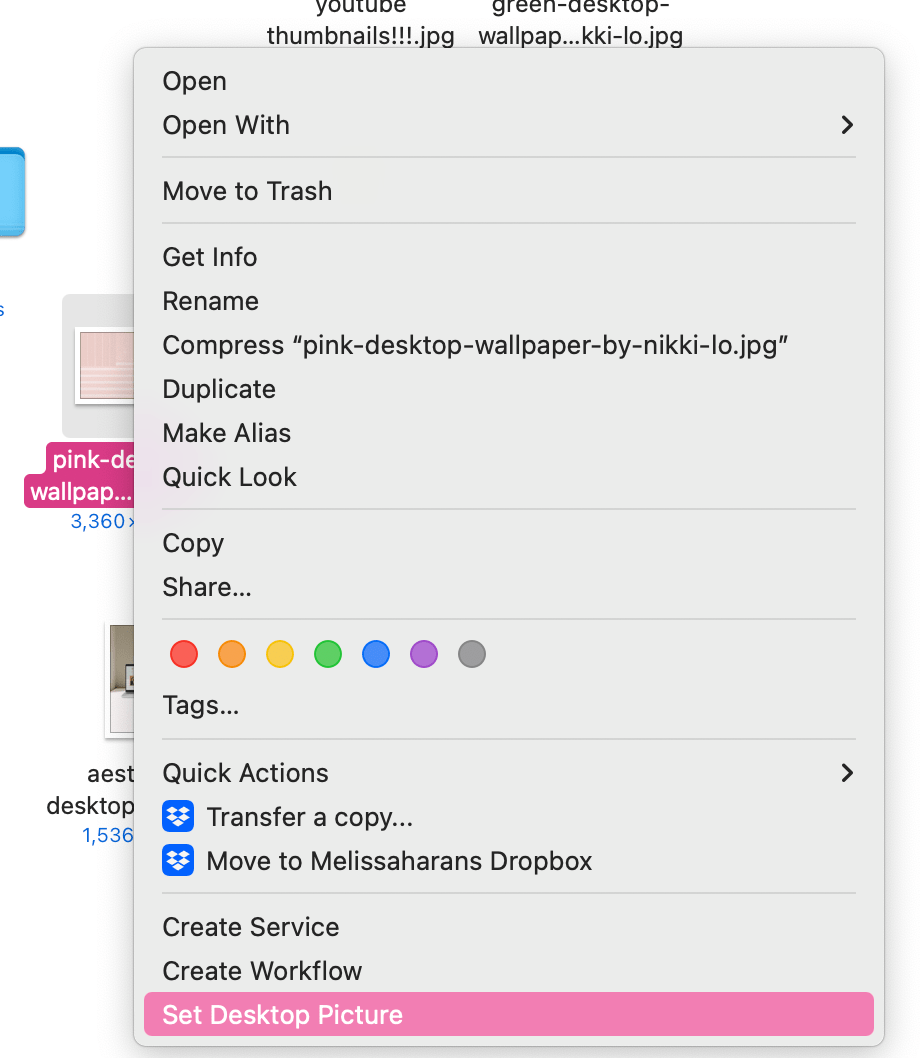Image resolution: width=920 pixels, height=1058 pixels.
Task: Choose Rename from context menu
Action: 508,302
